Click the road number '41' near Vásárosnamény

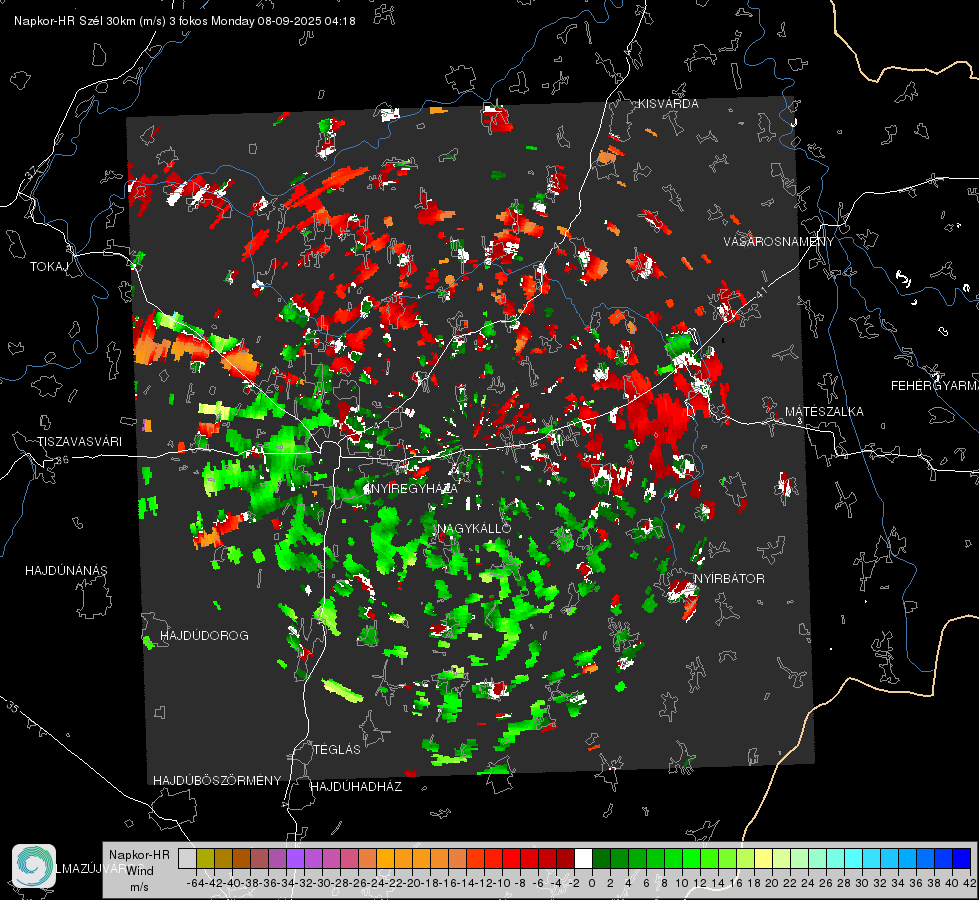[760, 293]
